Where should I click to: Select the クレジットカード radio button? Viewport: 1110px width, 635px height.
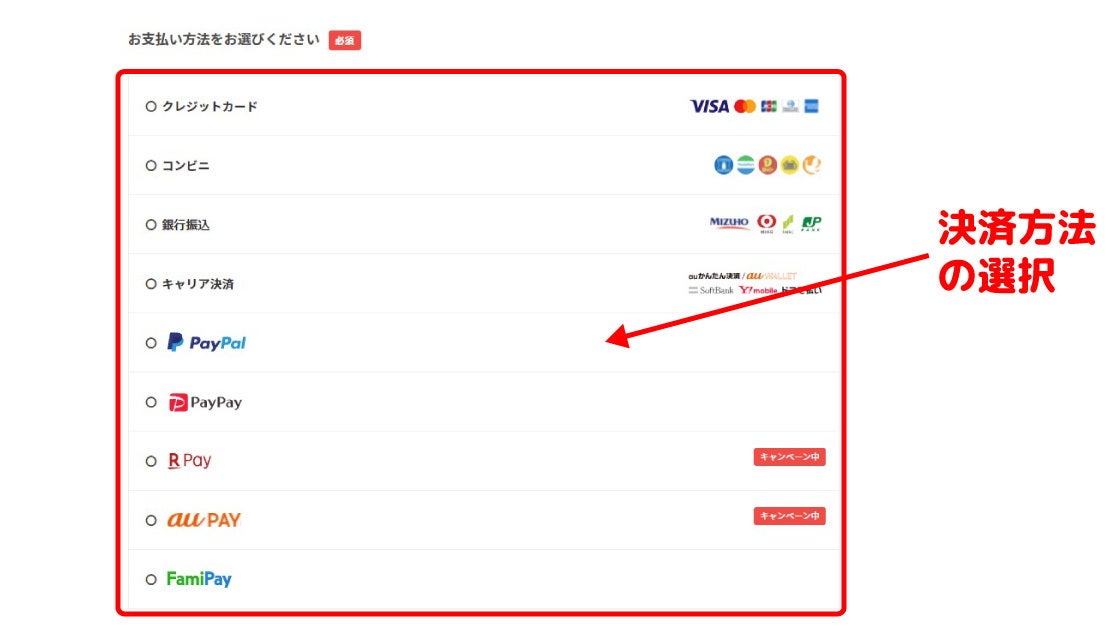coord(151,106)
